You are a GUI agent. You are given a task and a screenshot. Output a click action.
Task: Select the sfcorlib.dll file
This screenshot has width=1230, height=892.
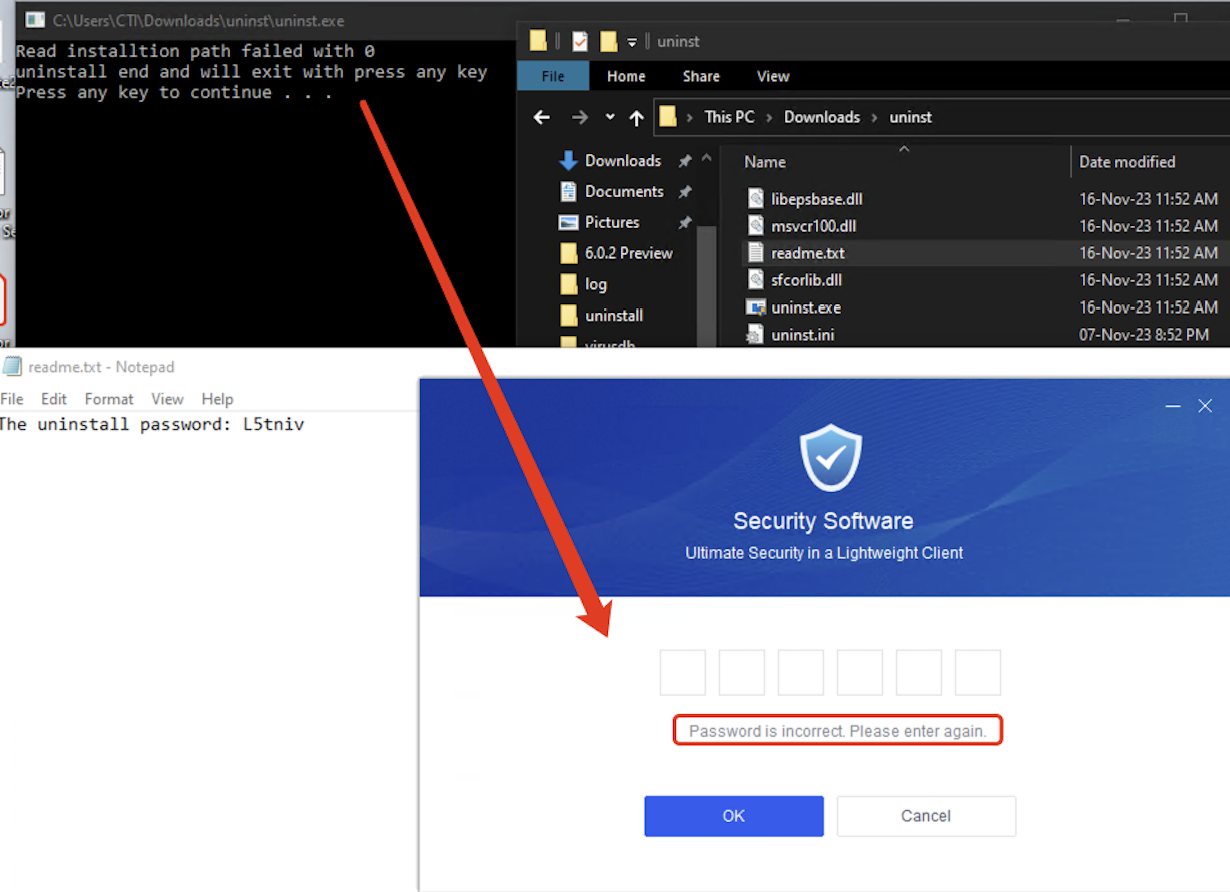tap(806, 280)
